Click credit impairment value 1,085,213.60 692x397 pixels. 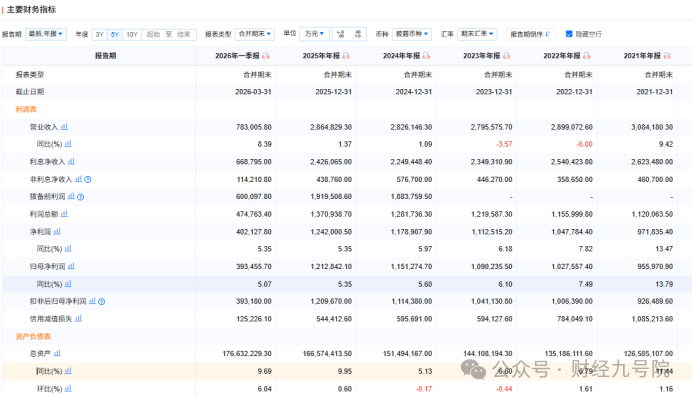(652, 319)
